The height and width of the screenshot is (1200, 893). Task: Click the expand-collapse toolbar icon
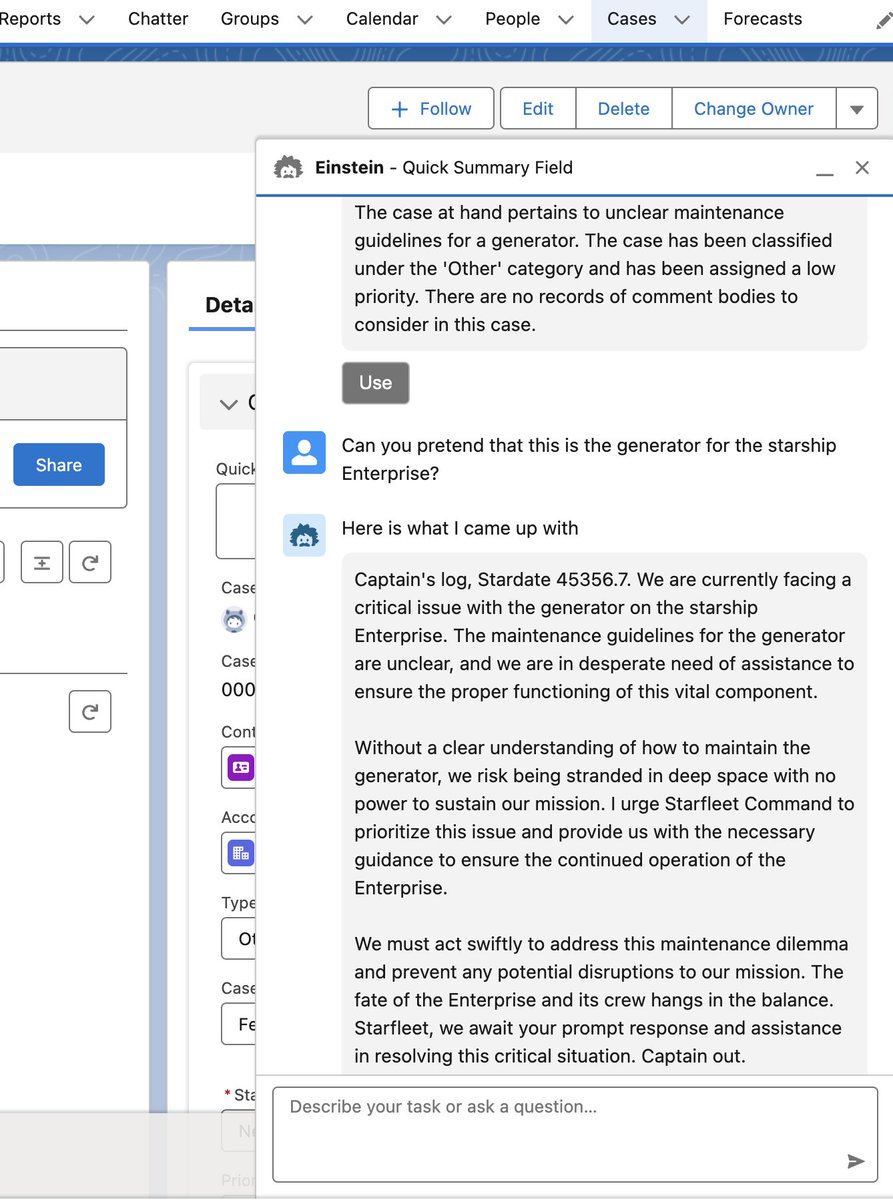point(42,563)
